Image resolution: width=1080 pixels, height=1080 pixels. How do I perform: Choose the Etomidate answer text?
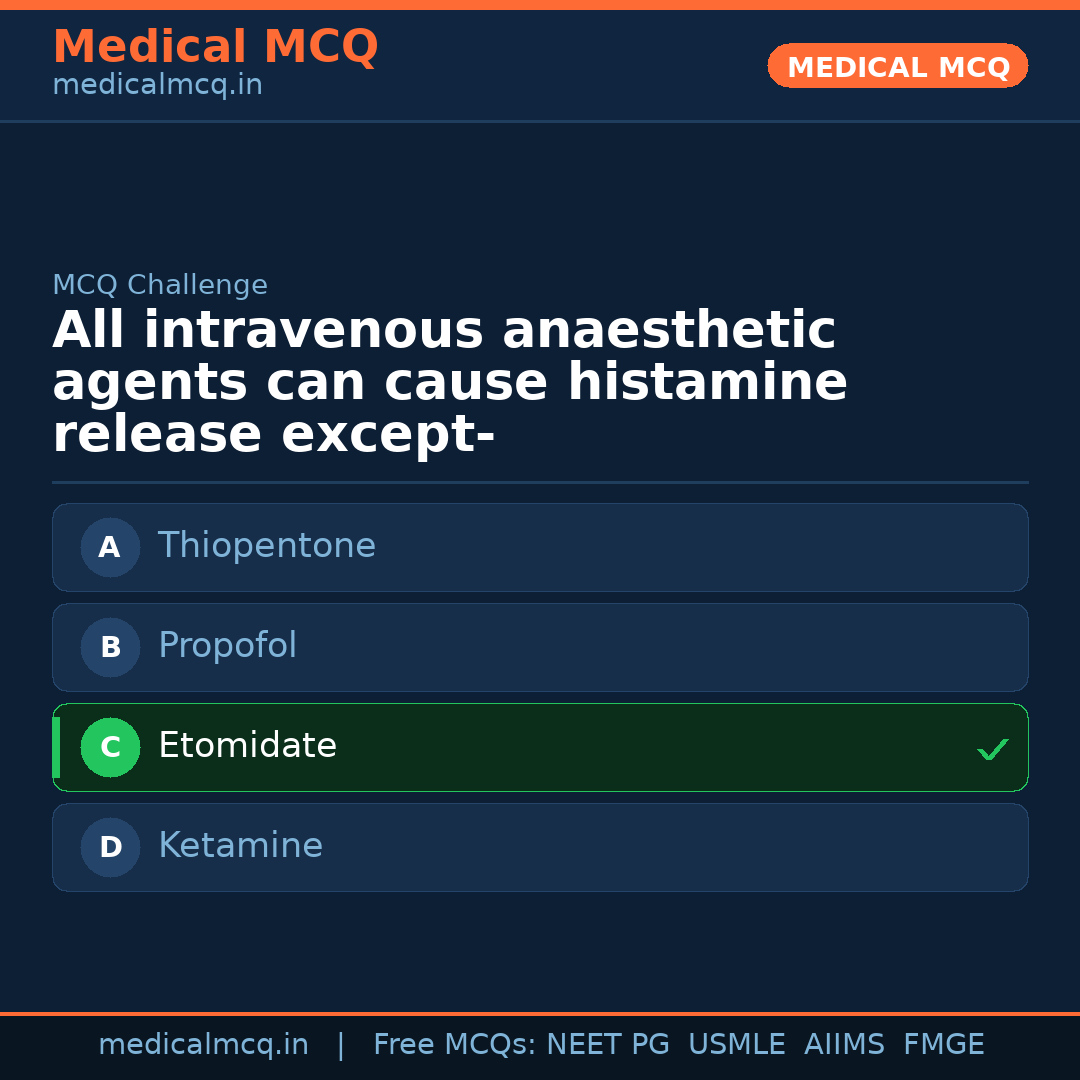[247, 746]
